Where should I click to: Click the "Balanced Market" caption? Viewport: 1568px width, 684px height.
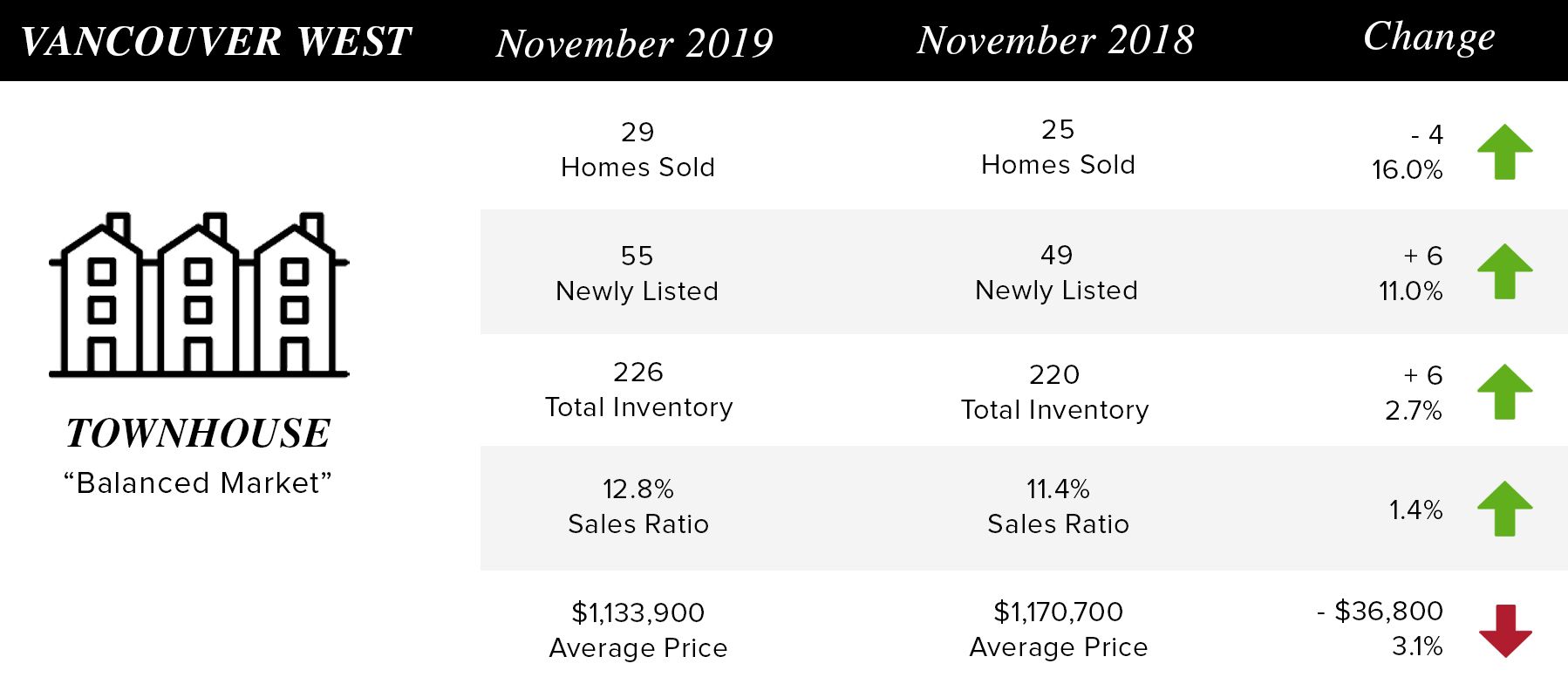click(198, 482)
